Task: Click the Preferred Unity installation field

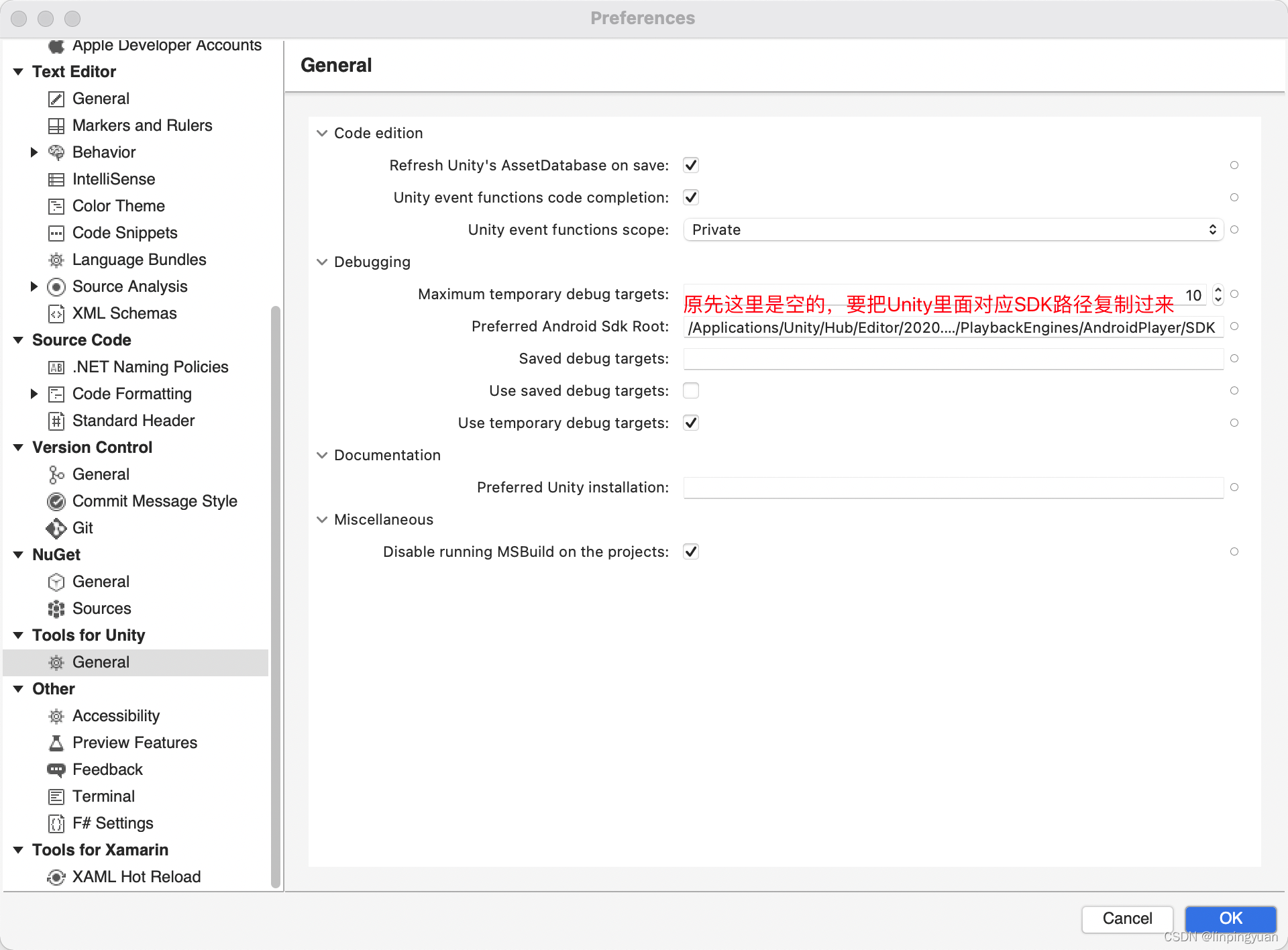Action: [x=953, y=487]
